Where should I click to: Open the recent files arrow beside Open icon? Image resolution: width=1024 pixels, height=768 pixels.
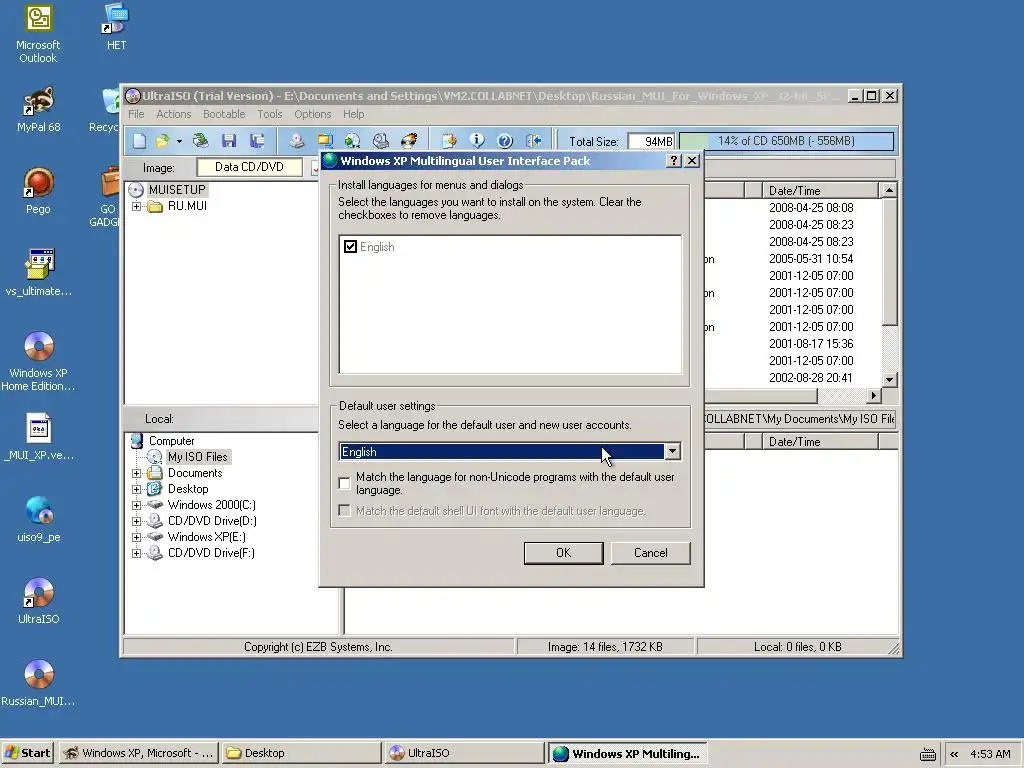(x=179, y=141)
